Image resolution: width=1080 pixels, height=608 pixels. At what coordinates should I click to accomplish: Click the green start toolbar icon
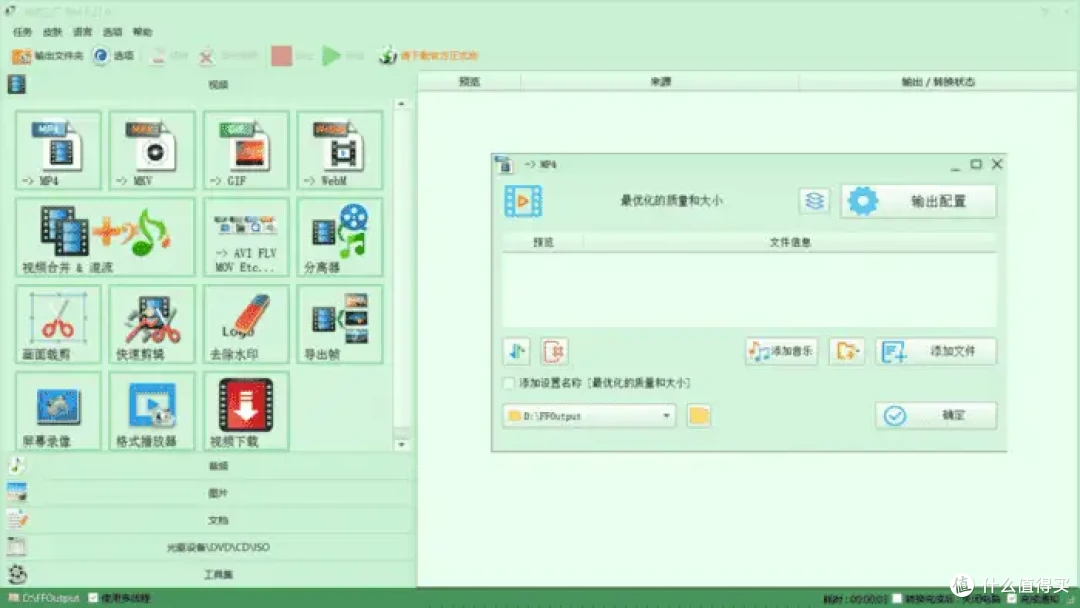click(x=331, y=56)
